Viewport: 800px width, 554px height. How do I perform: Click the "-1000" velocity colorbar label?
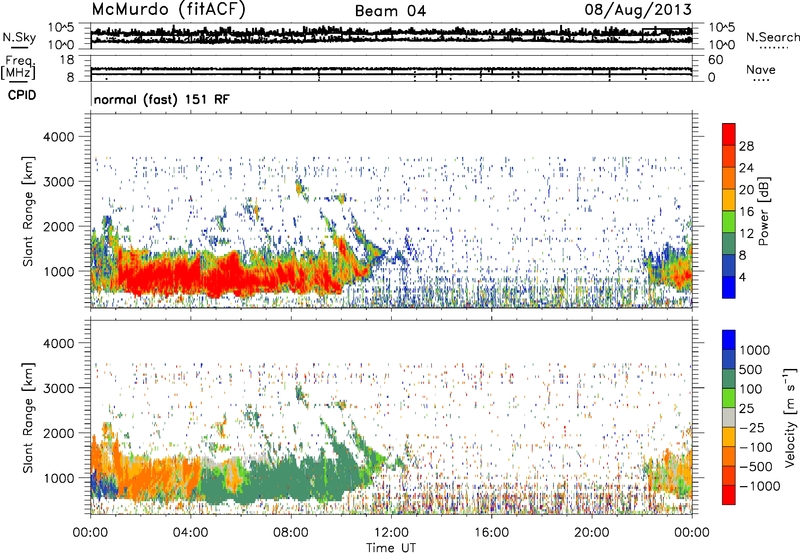[x=759, y=486]
